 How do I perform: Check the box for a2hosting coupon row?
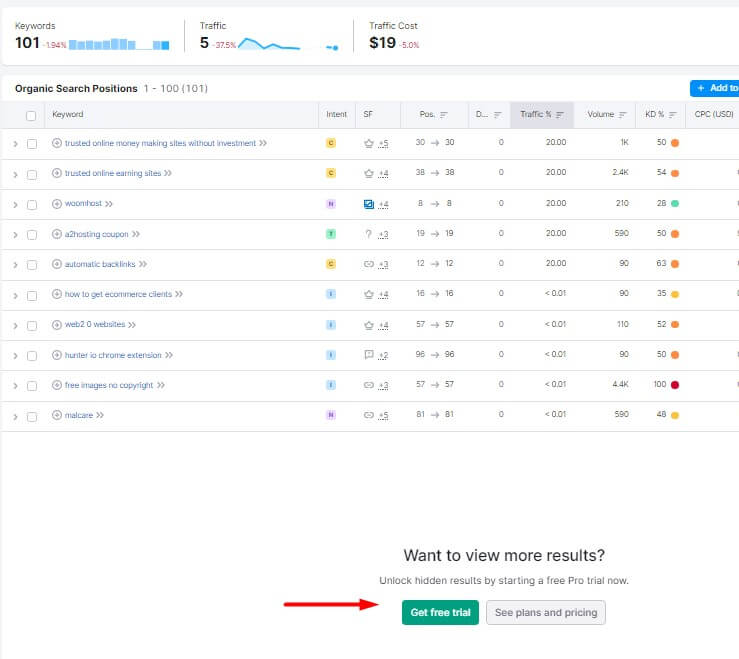tap(32, 235)
